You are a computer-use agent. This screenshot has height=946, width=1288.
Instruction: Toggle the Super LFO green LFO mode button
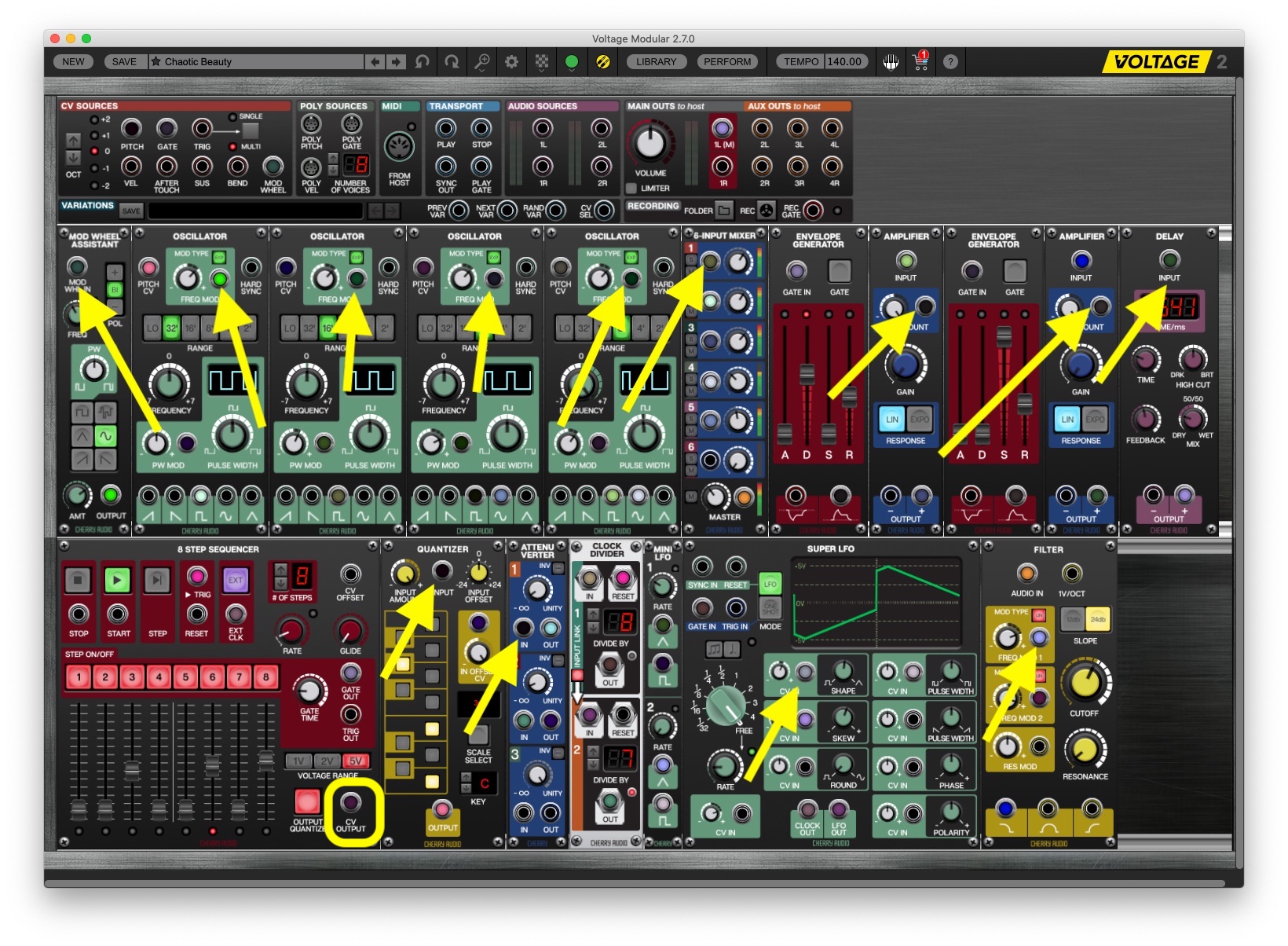[x=770, y=584]
